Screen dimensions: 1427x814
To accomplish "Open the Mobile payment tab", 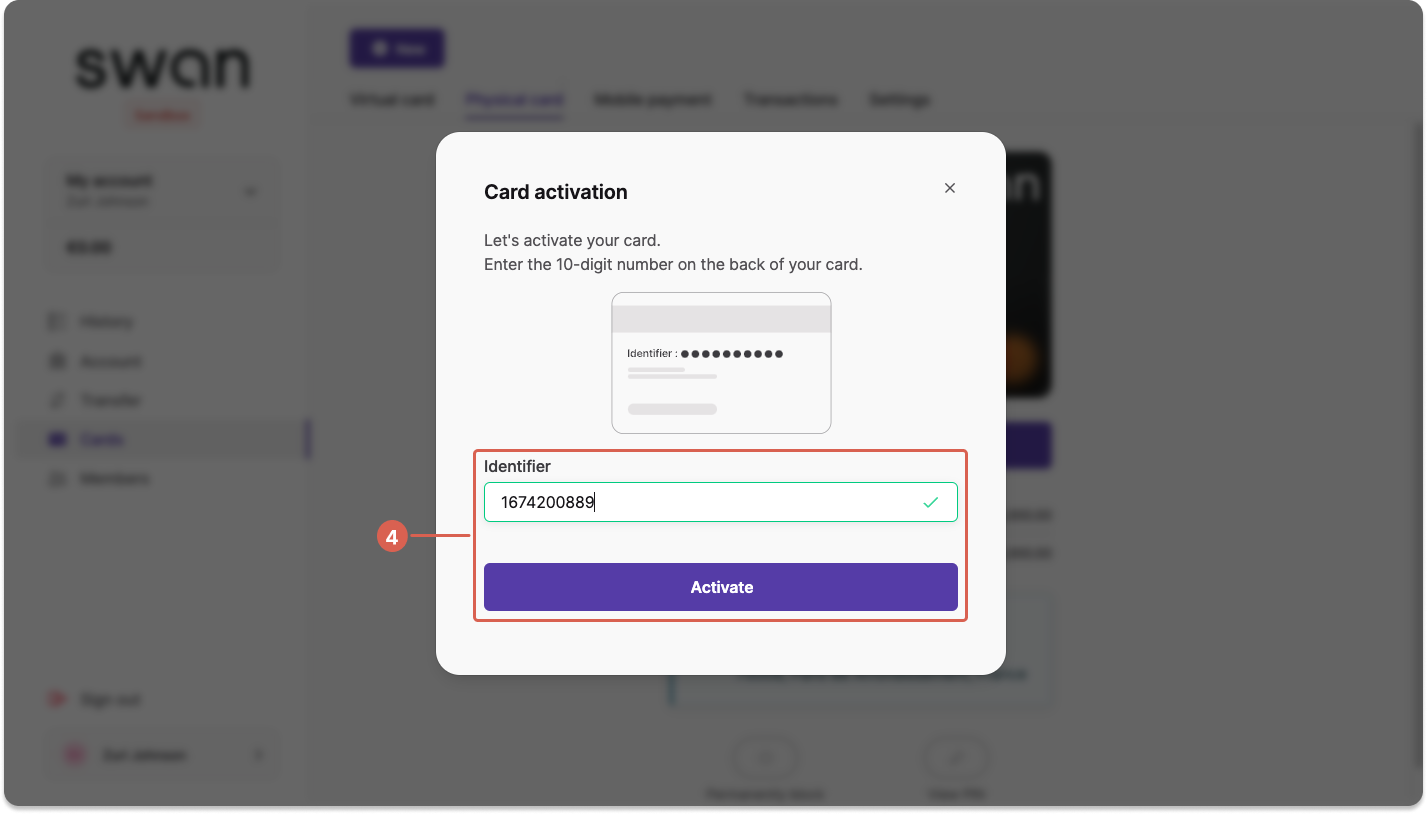I will 653,100.
